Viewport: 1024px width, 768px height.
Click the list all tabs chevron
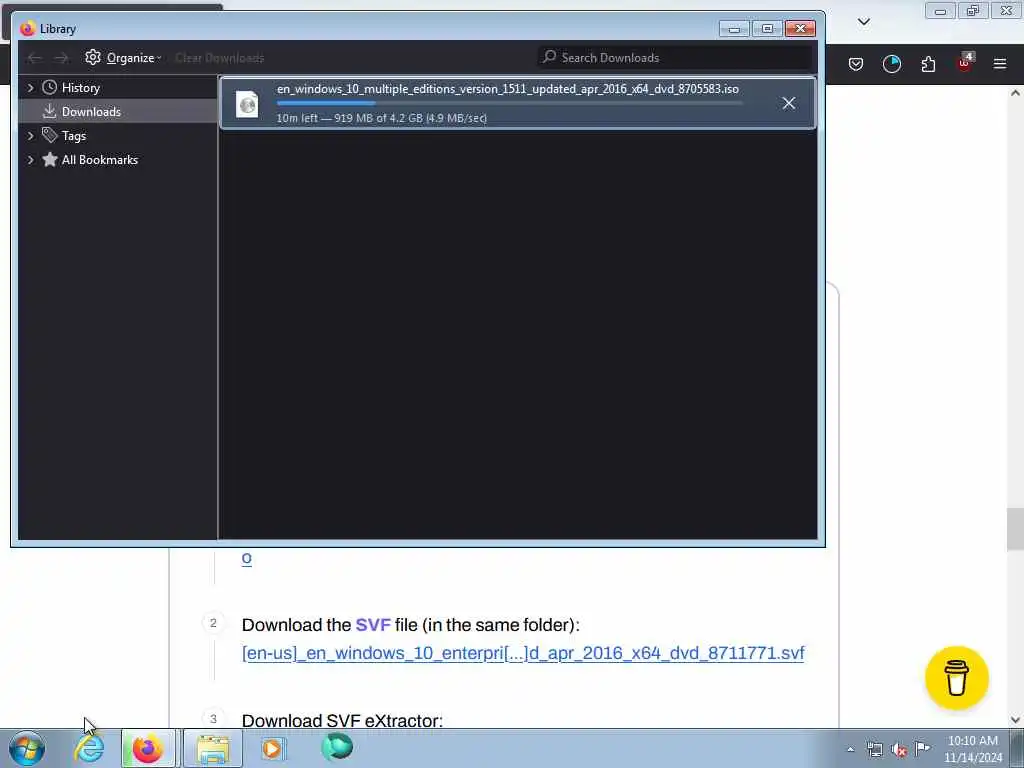pos(863,22)
